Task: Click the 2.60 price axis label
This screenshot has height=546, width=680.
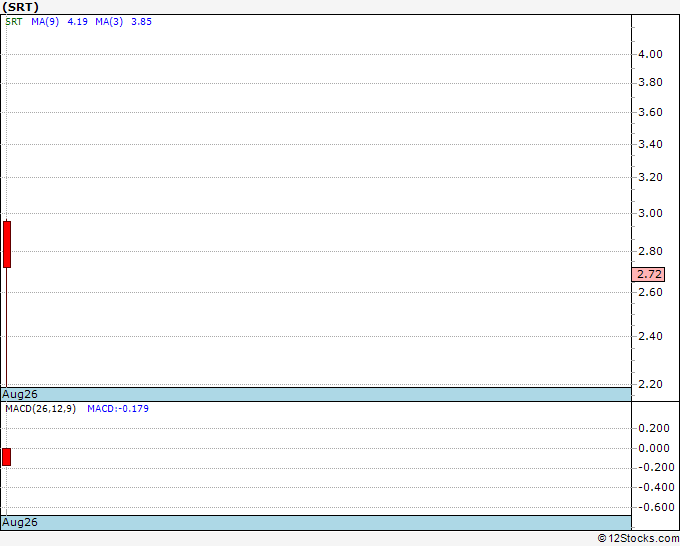Action: click(650, 292)
